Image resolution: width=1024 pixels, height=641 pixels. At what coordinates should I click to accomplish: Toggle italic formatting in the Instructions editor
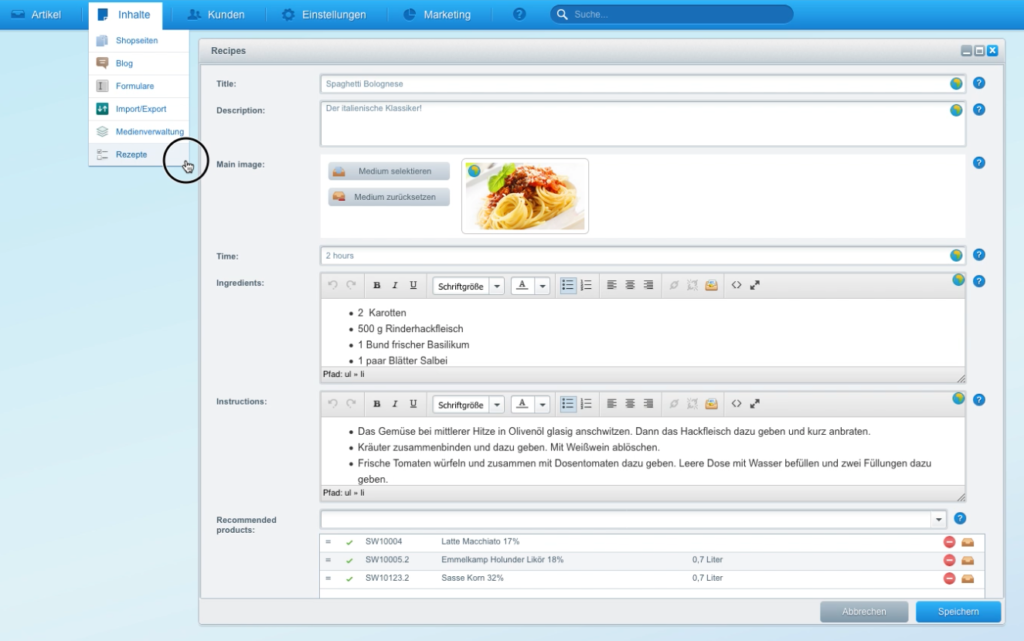395,404
